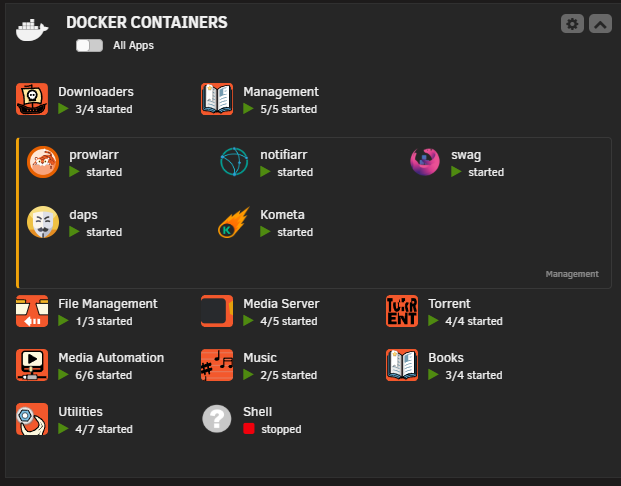Click the notifiarr container name
621x486 pixels.
284,155
